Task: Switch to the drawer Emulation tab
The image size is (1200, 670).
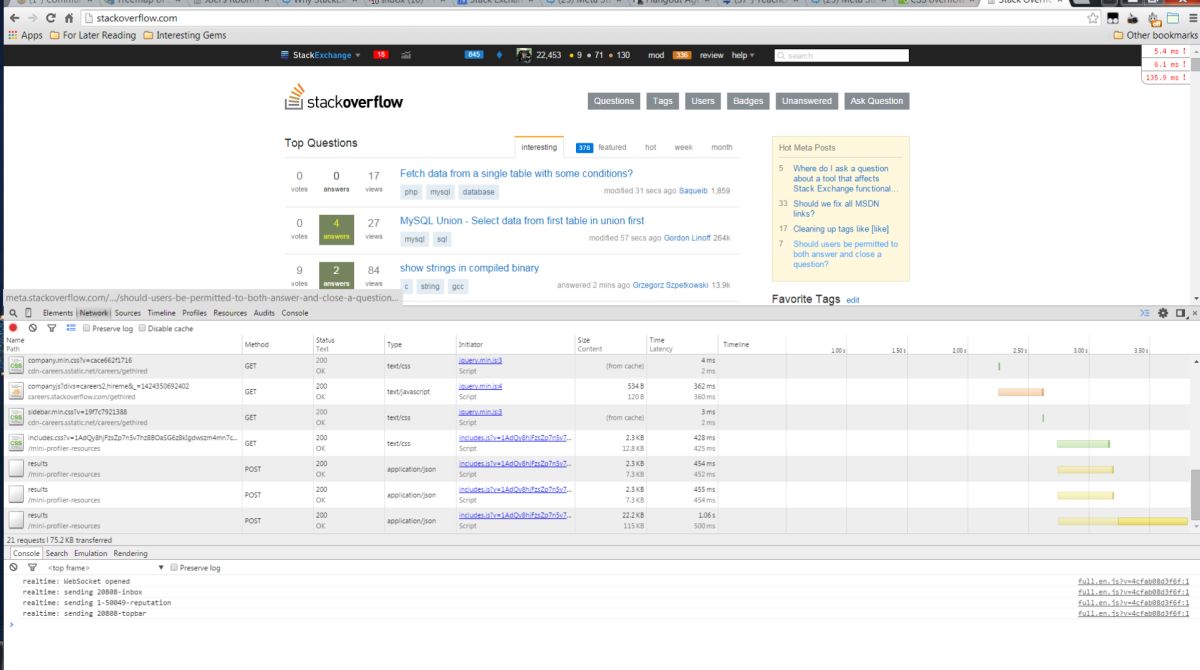Action: click(x=90, y=553)
